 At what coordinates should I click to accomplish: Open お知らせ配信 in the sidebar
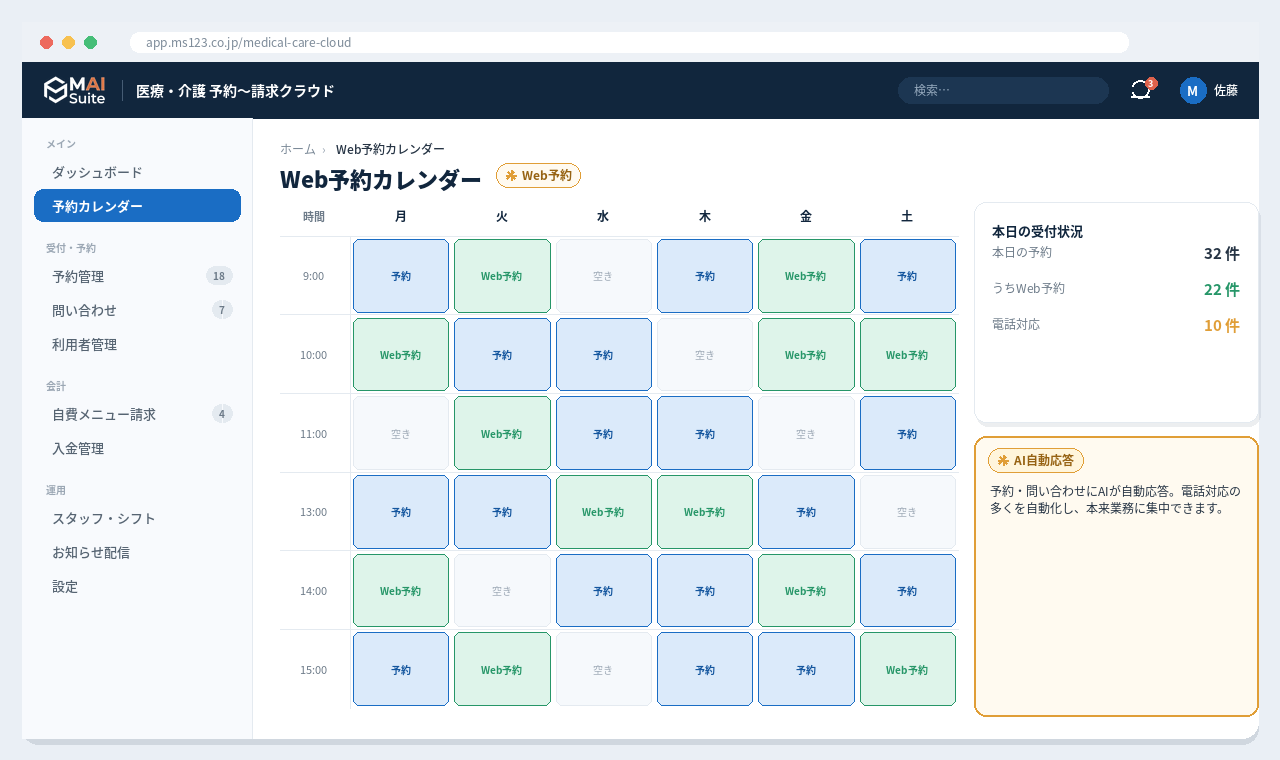tap(137, 552)
